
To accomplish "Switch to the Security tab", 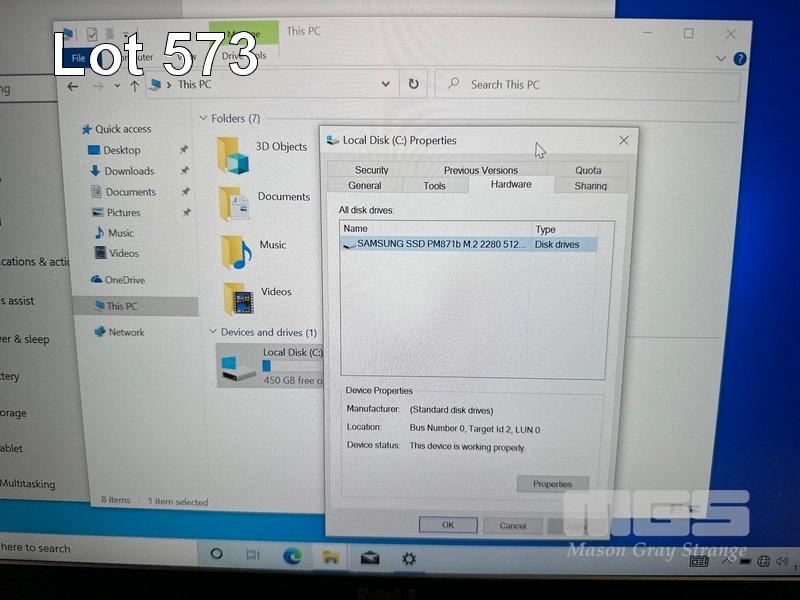I will 371,170.
